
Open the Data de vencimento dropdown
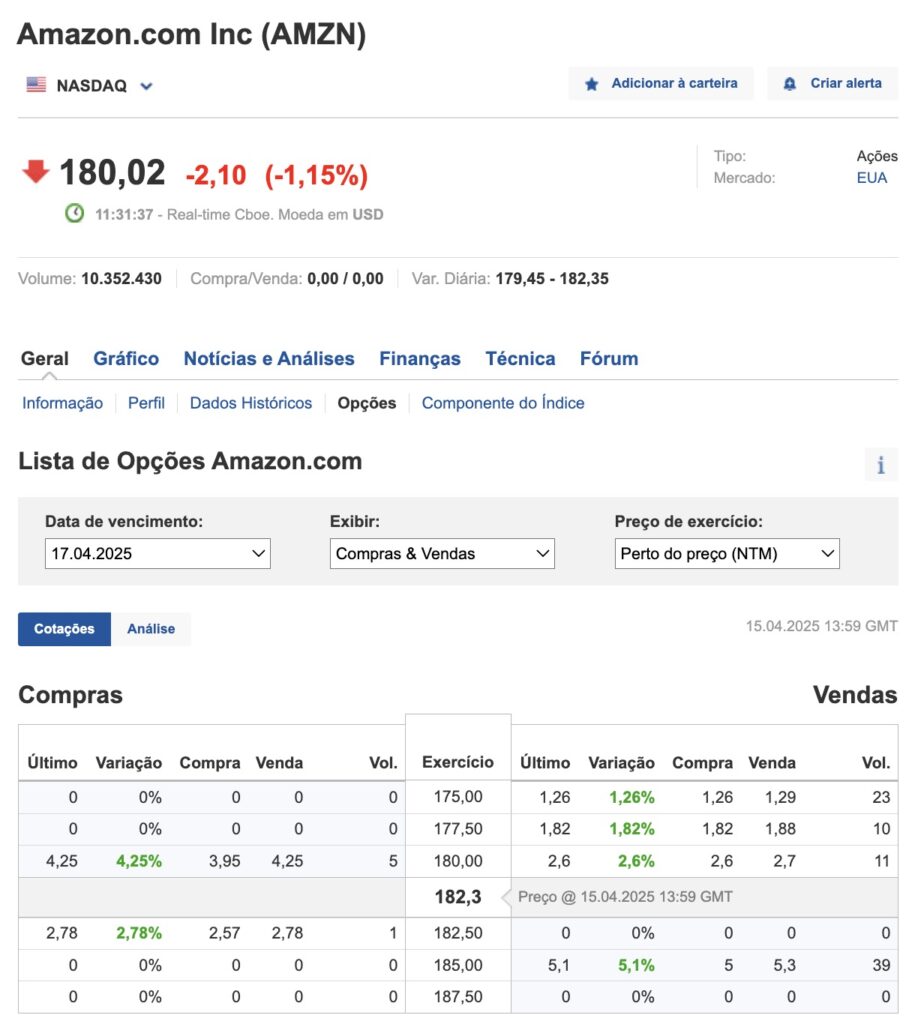pyautogui.click(x=157, y=554)
